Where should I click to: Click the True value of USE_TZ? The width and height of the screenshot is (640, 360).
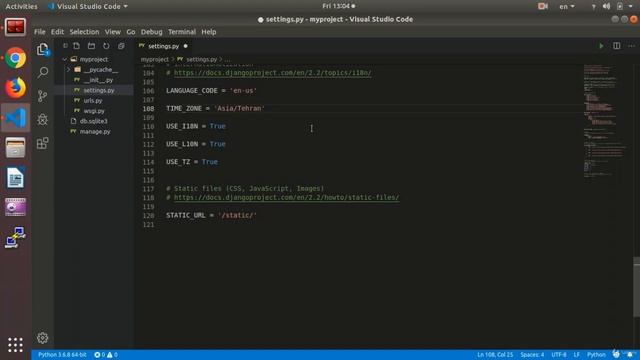click(210, 162)
